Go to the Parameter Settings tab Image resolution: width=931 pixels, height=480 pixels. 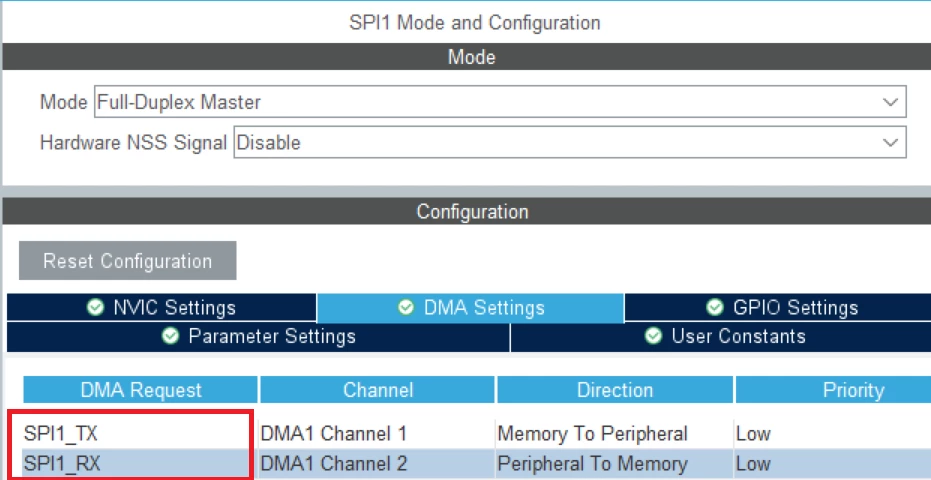[258, 337]
